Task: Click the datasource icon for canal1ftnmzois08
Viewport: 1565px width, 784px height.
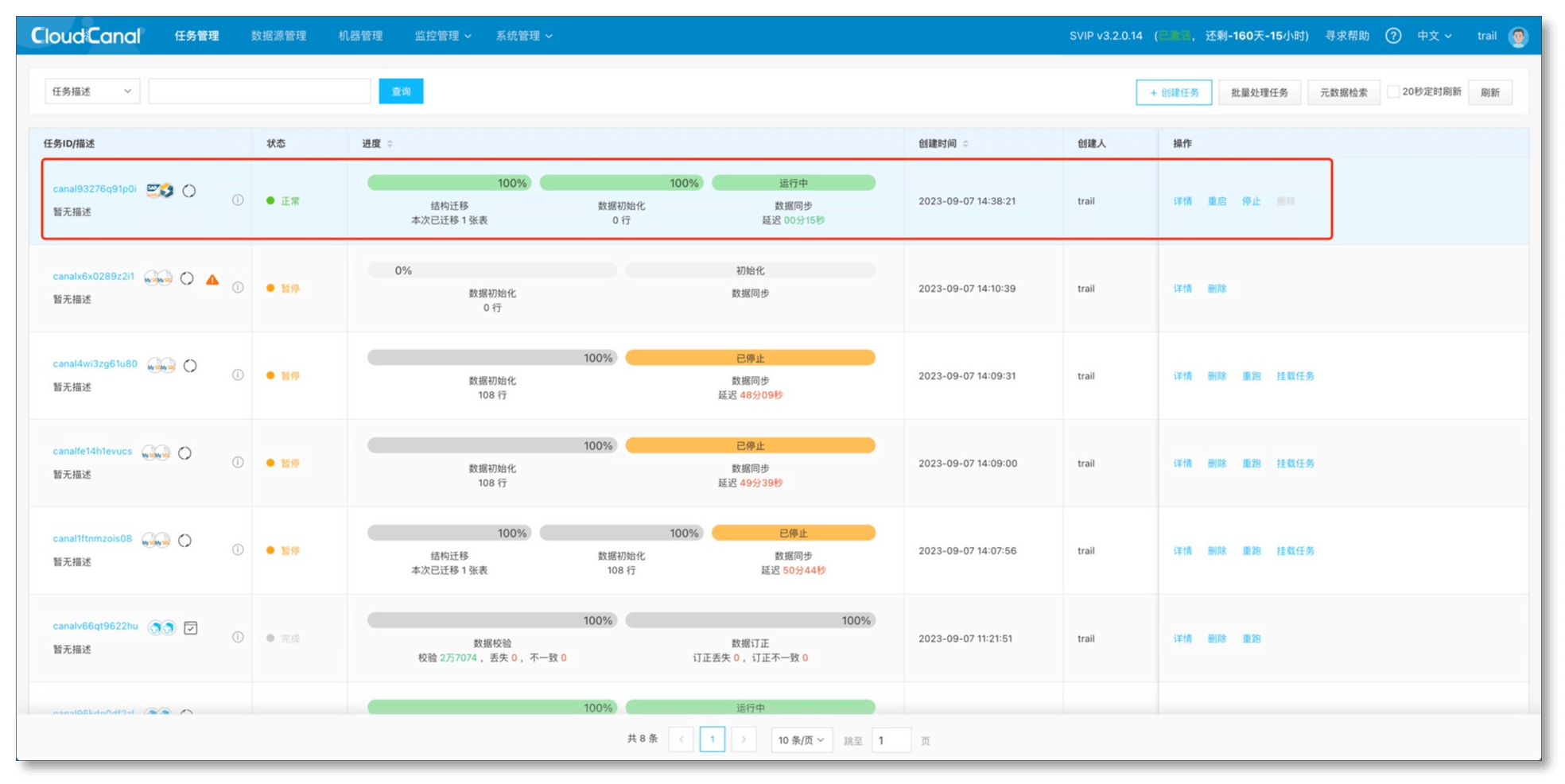Action: [156, 541]
